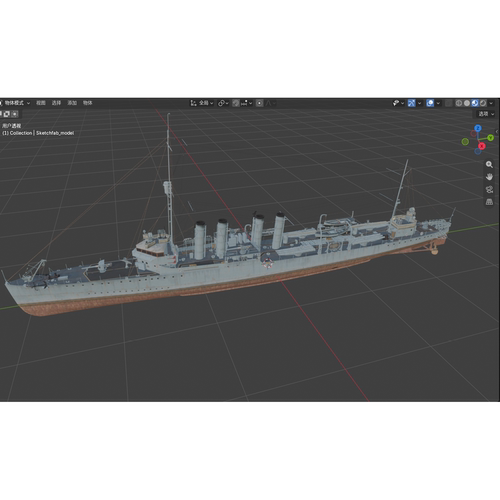Click the negative X axis gizmo circle
Viewport: 500px width, 500px height.
tap(474, 133)
